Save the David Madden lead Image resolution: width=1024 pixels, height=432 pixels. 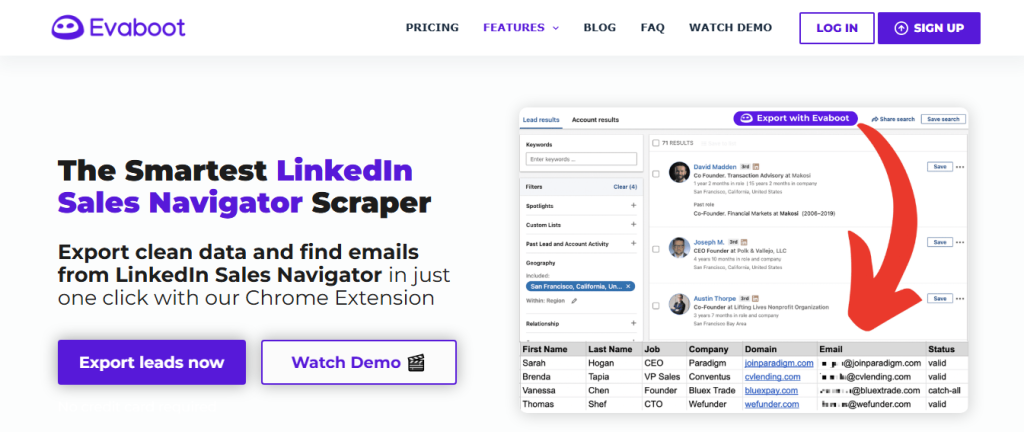pos(940,167)
